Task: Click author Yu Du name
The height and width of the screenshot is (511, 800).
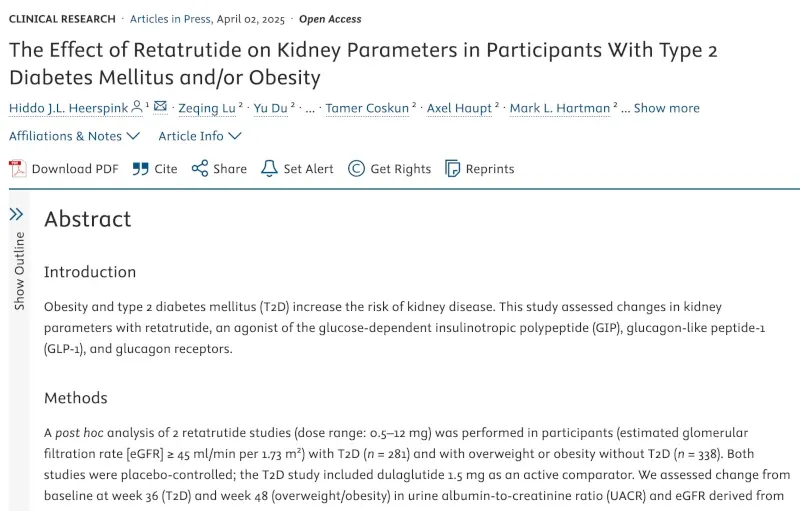Action: [270, 108]
